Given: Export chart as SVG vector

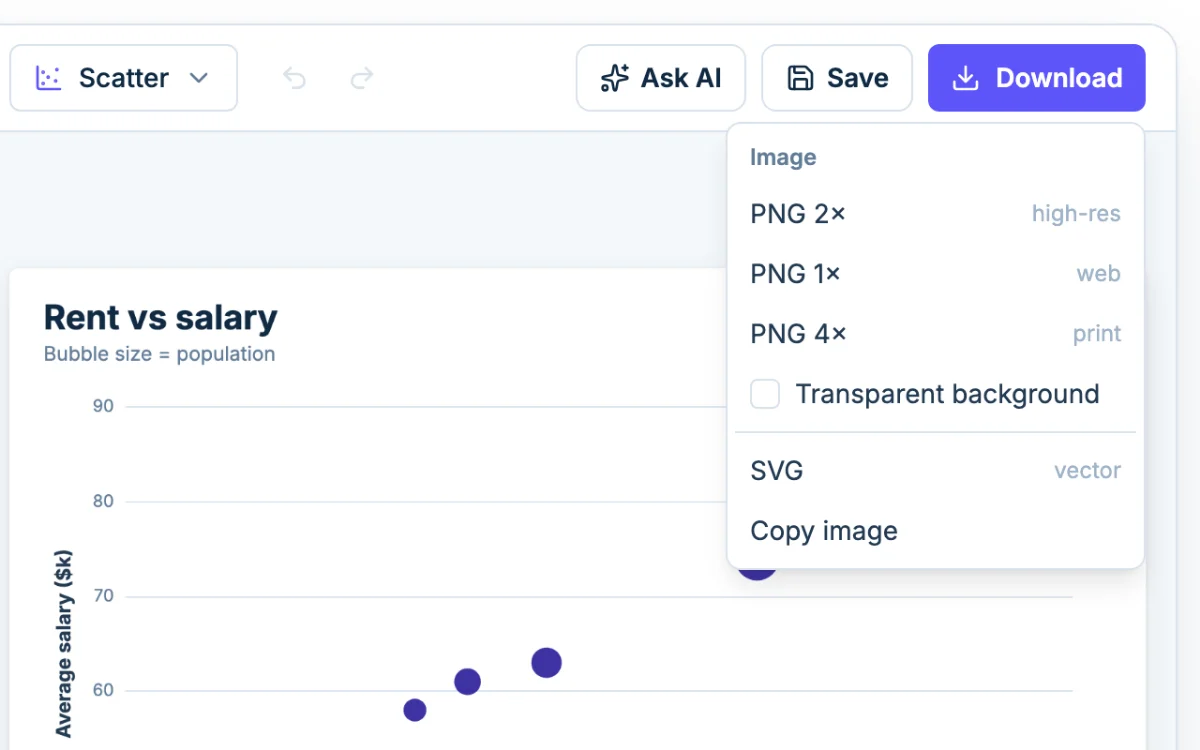Looking at the screenshot, I should [x=935, y=471].
